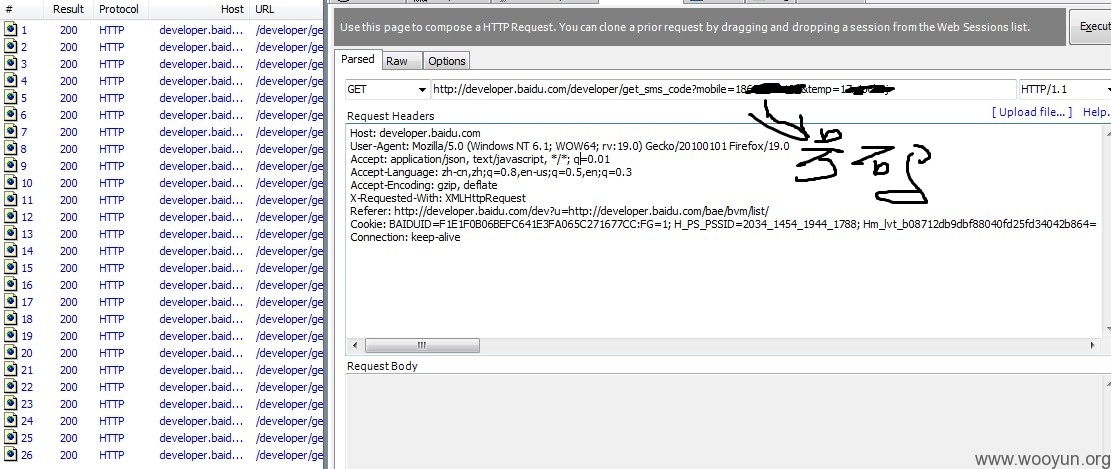Image resolution: width=1111 pixels, height=469 pixels.
Task: Sort sessions by the Result column header
Action: coord(68,9)
